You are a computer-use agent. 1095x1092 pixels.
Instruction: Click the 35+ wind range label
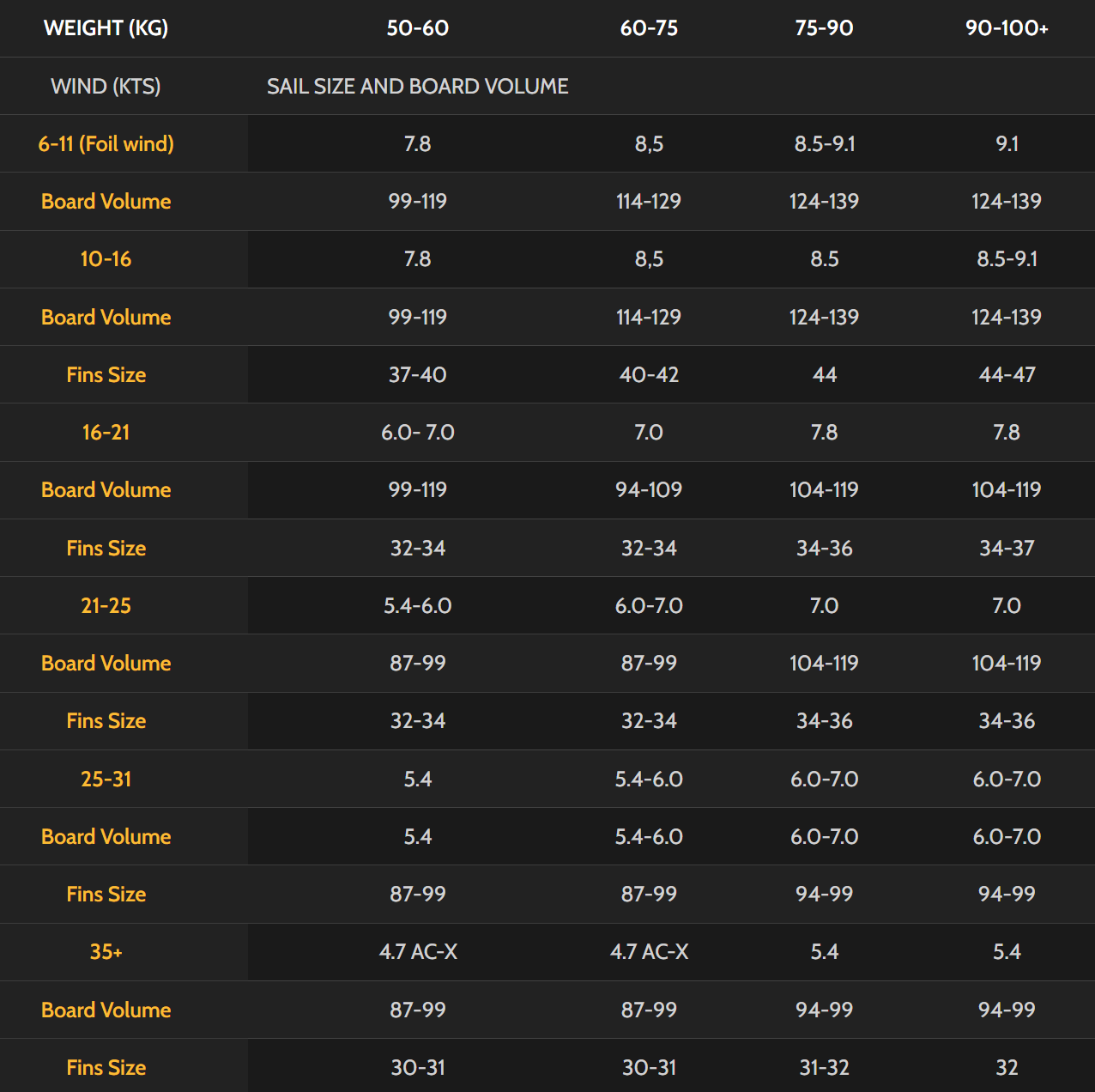[106, 952]
